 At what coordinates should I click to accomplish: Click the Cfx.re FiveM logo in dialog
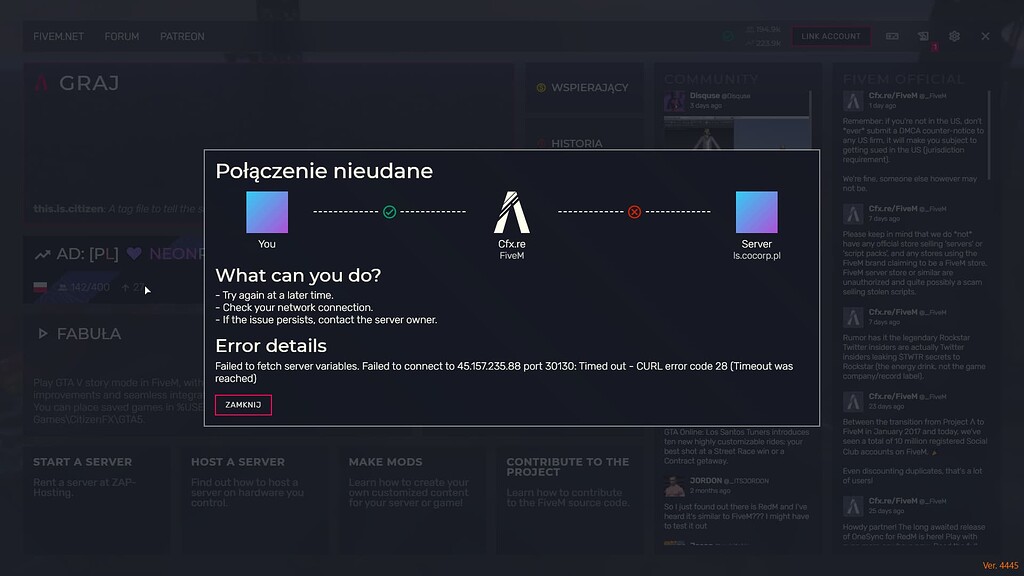511,212
